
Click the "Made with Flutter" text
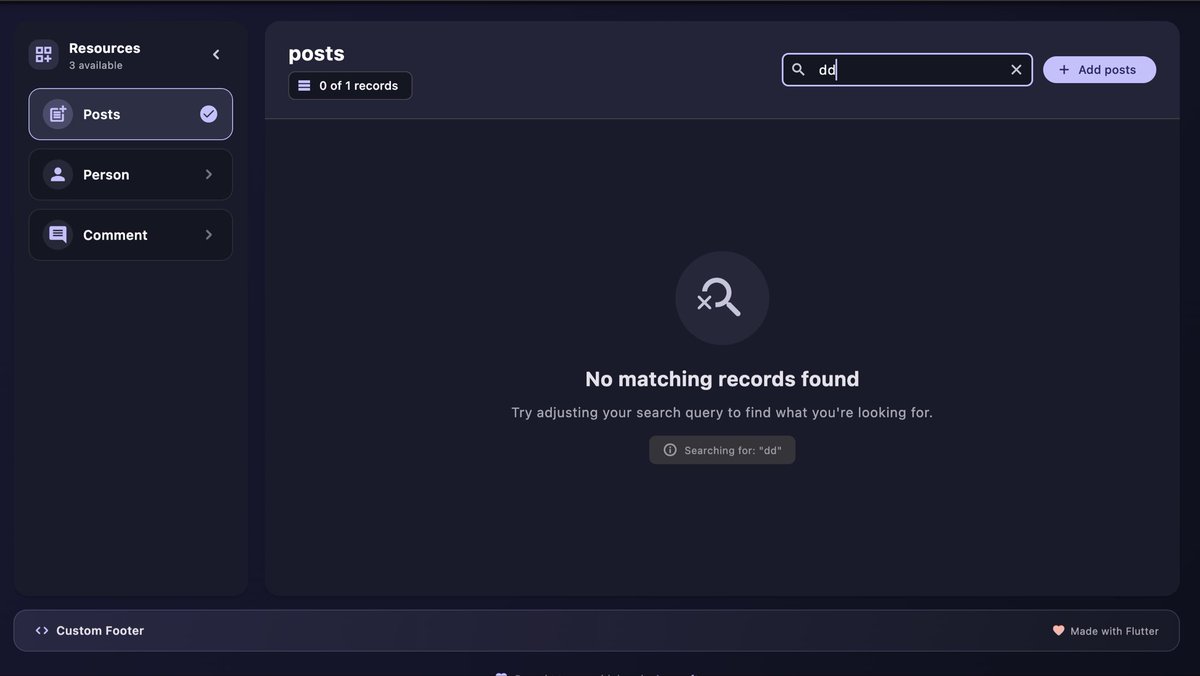1114,631
